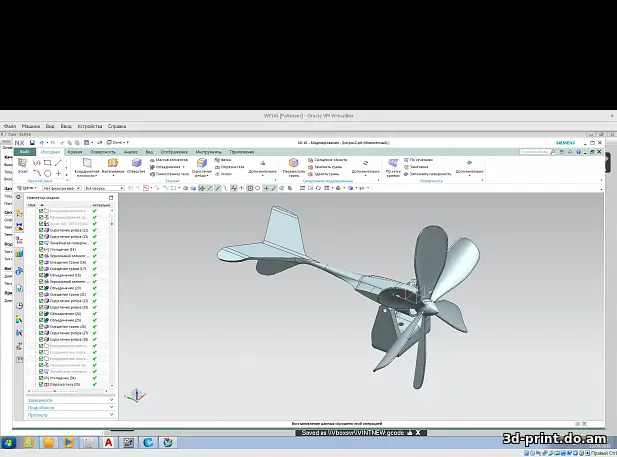Click Заменить грань replace face

325,167
